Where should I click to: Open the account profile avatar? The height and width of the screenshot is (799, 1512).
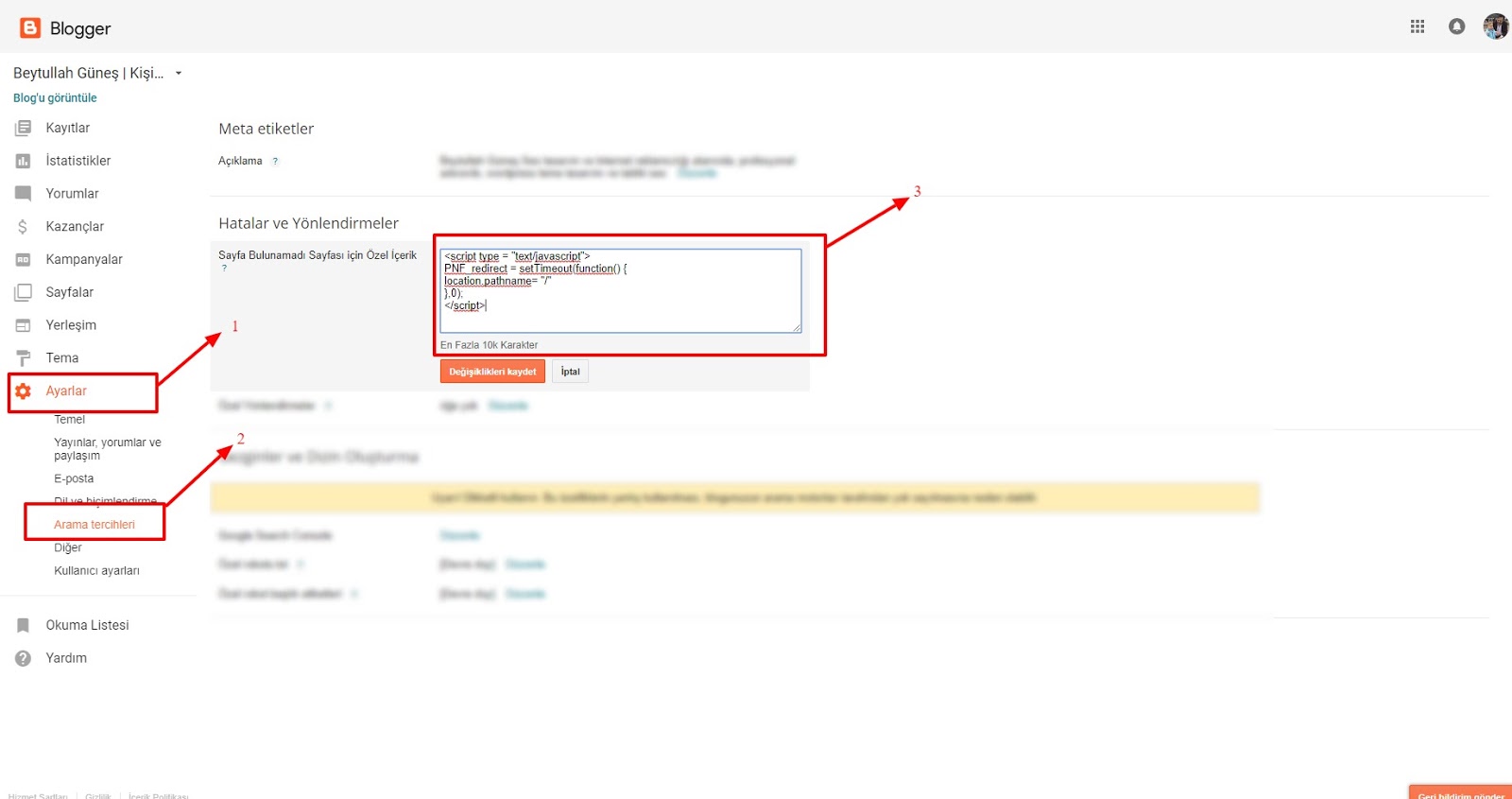click(x=1496, y=26)
